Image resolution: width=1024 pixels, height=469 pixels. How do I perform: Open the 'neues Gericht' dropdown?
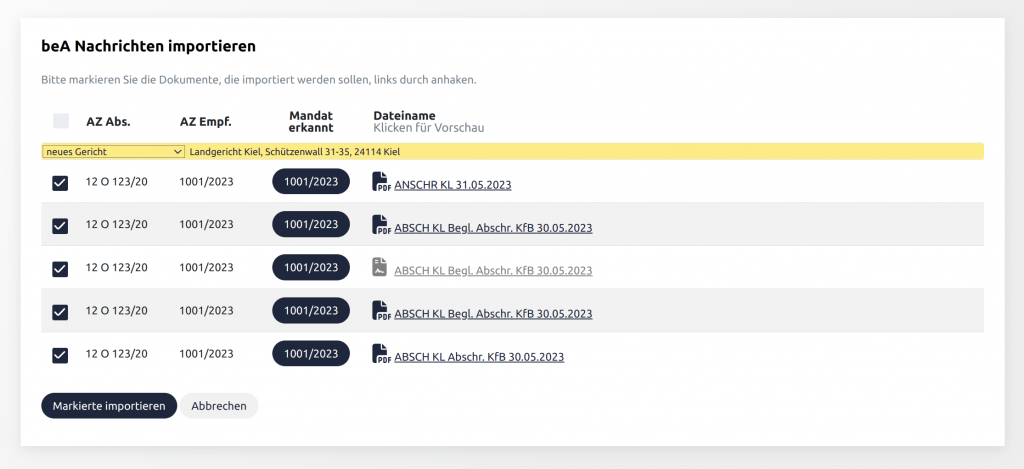coord(114,152)
